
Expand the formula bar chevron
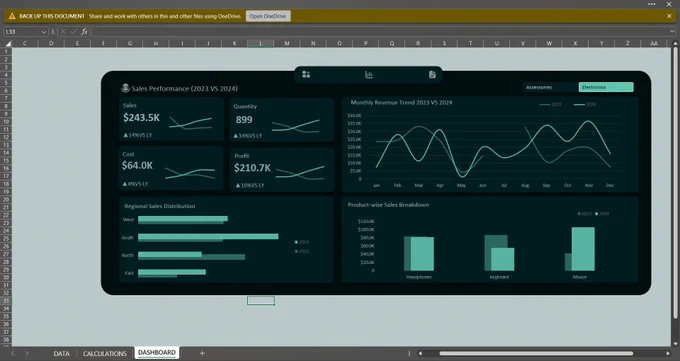click(672, 32)
